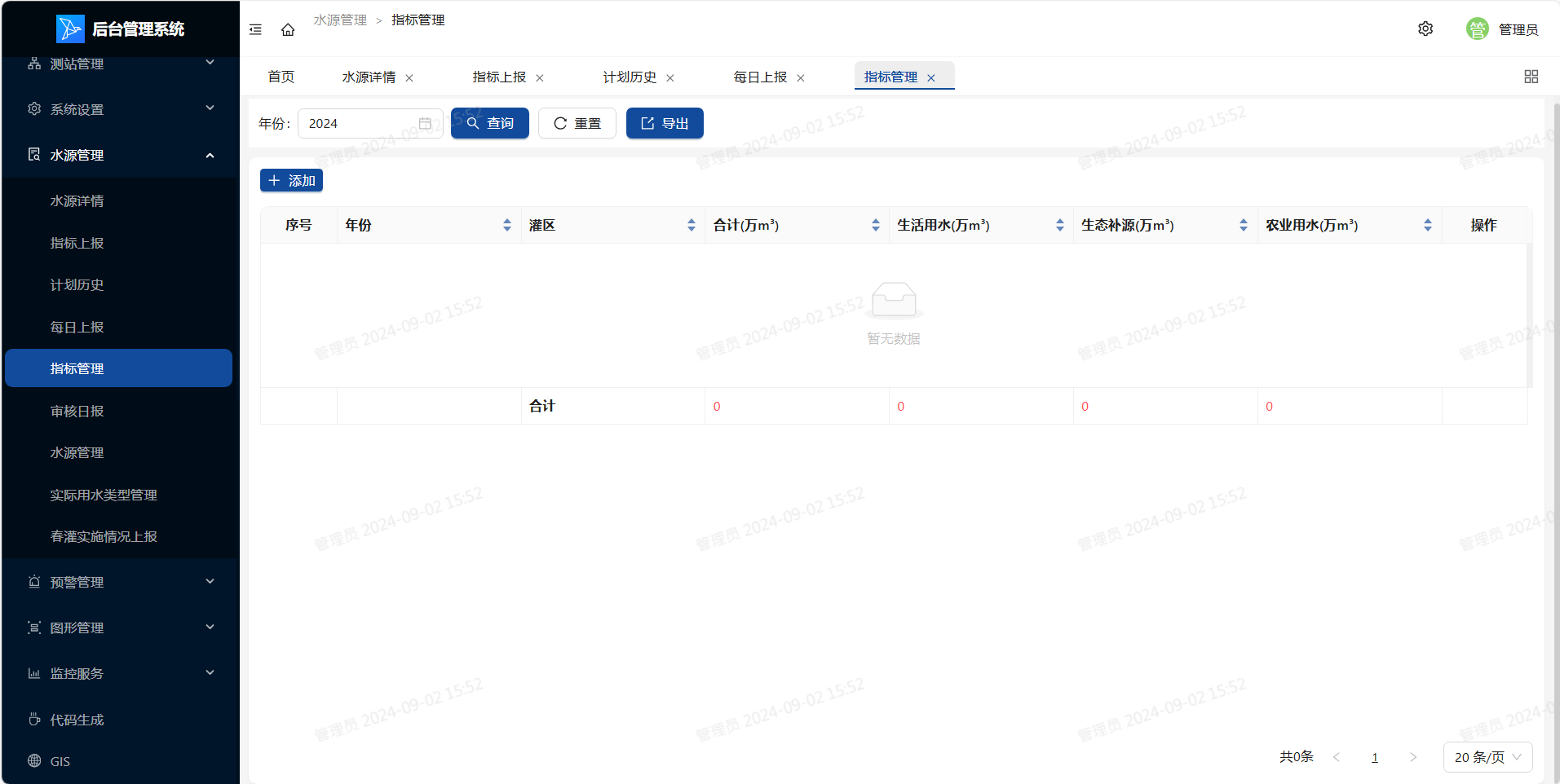Sort by 生态补源(万m³) column arrows
Image resolution: width=1560 pixels, height=784 pixels.
(x=1244, y=225)
